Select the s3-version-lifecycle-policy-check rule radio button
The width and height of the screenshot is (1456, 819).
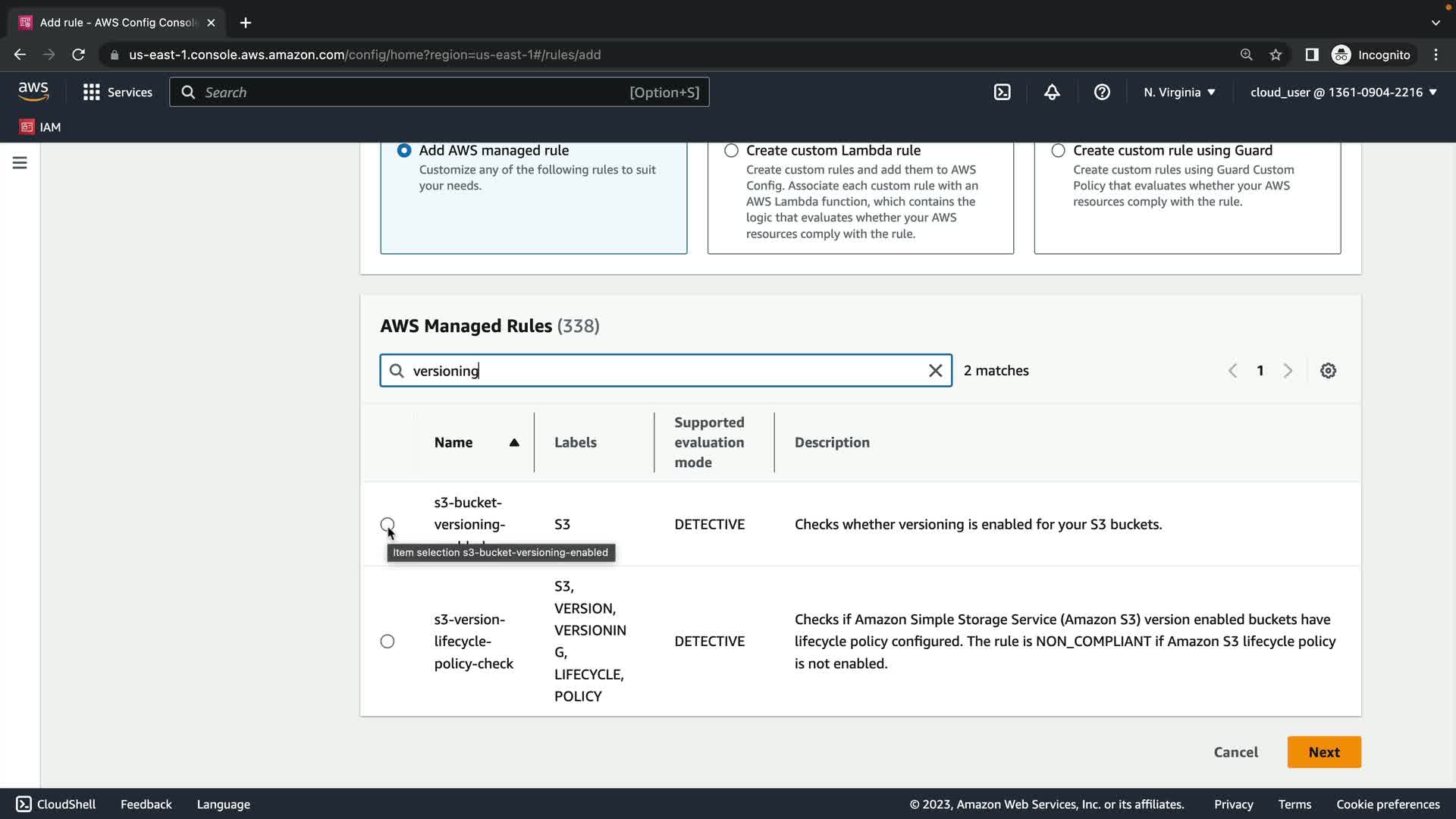[388, 642]
